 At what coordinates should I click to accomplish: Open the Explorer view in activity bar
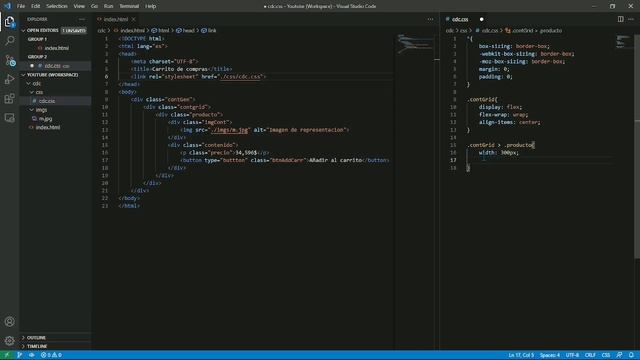pyautogui.click(x=9, y=22)
